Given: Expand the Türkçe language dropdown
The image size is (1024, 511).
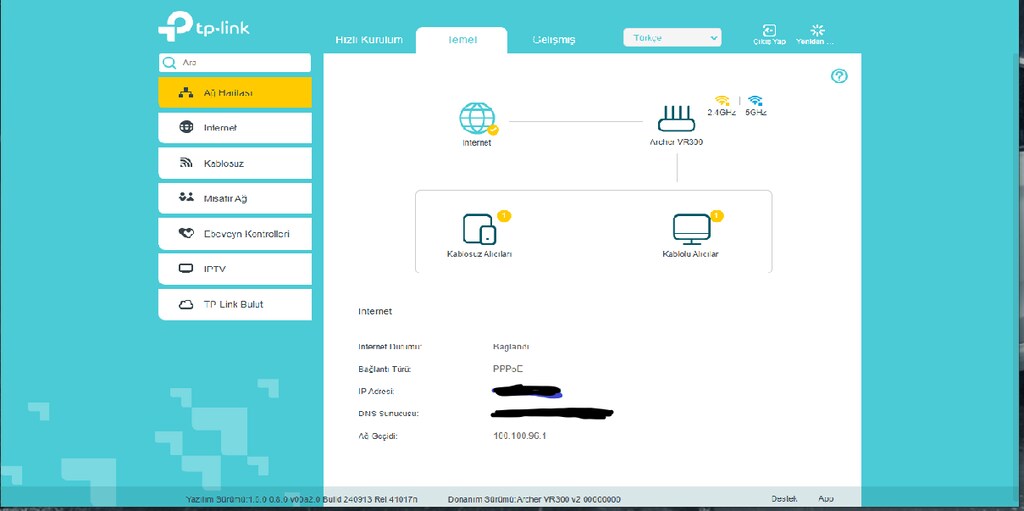Looking at the screenshot, I should coord(672,38).
